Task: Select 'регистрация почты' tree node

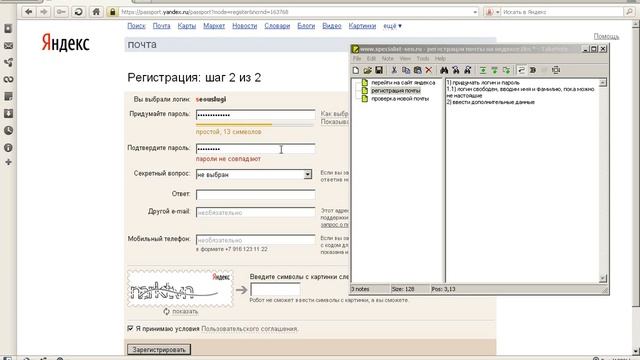Action: tap(396, 91)
